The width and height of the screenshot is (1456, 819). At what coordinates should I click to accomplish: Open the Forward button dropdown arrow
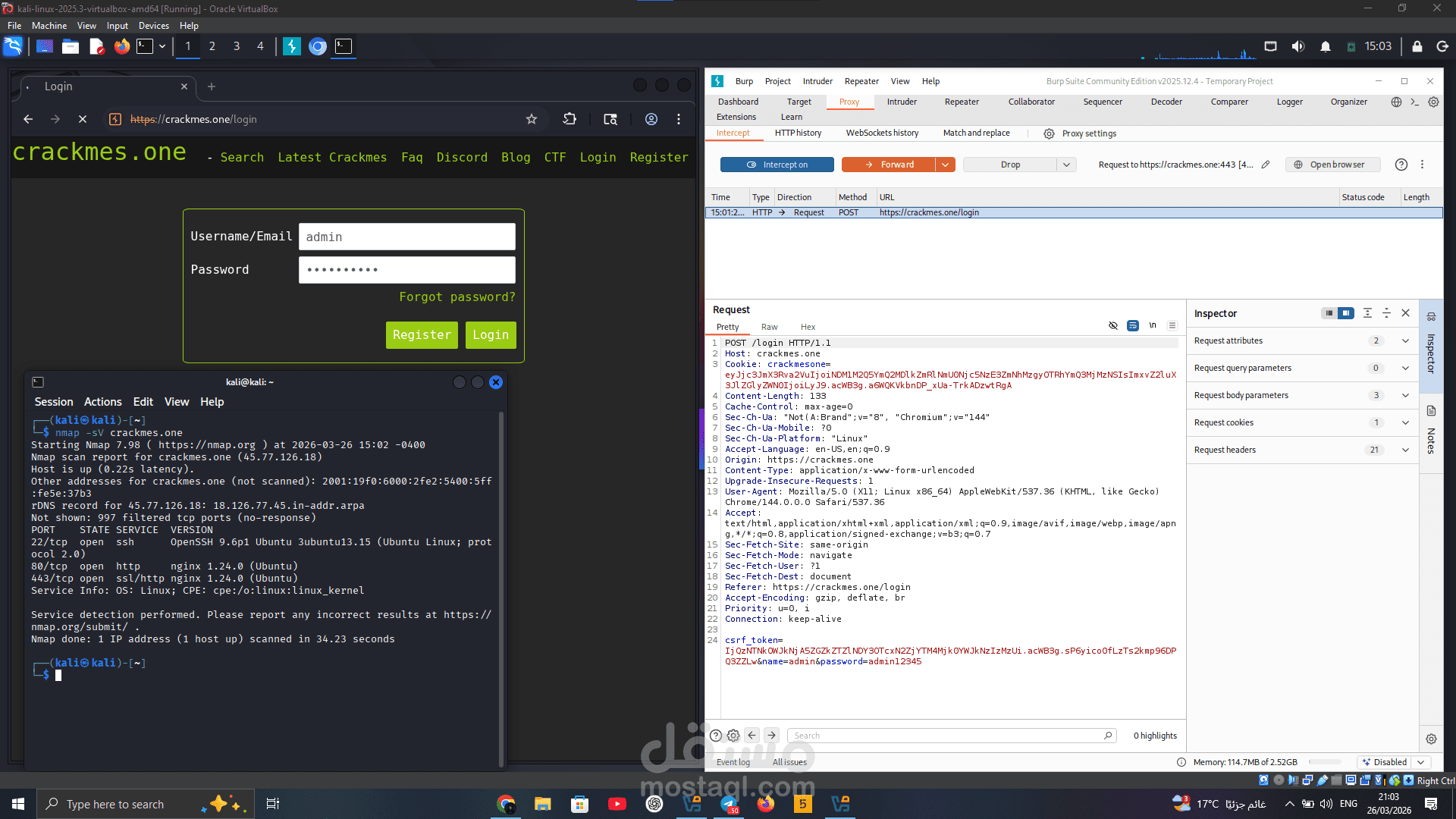click(x=945, y=165)
